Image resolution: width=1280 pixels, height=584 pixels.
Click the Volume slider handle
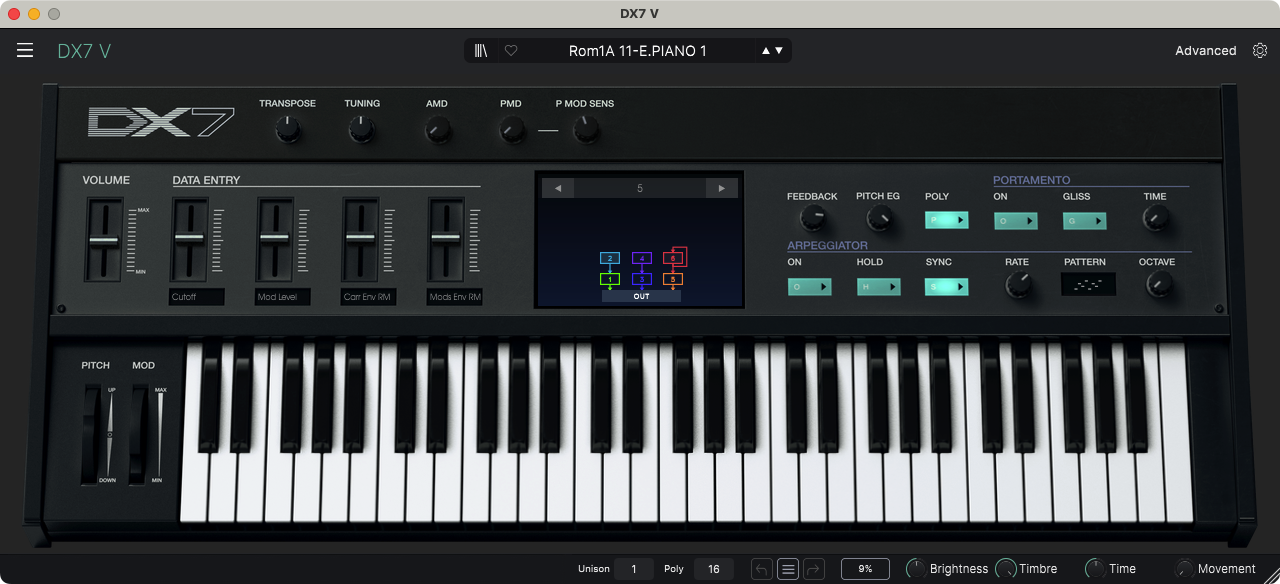point(104,240)
